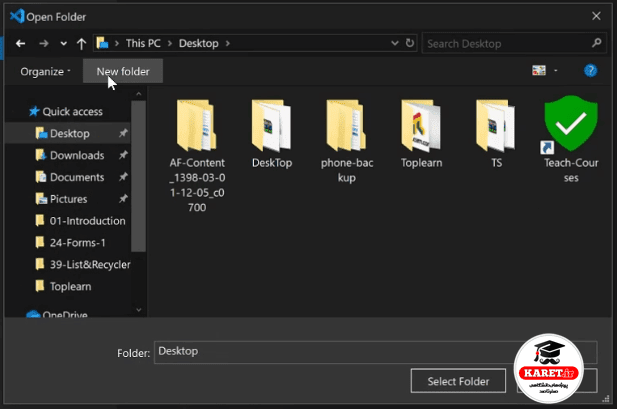Expand the address bar history dropdown
This screenshot has width=617, height=409.
pyautogui.click(x=395, y=43)
